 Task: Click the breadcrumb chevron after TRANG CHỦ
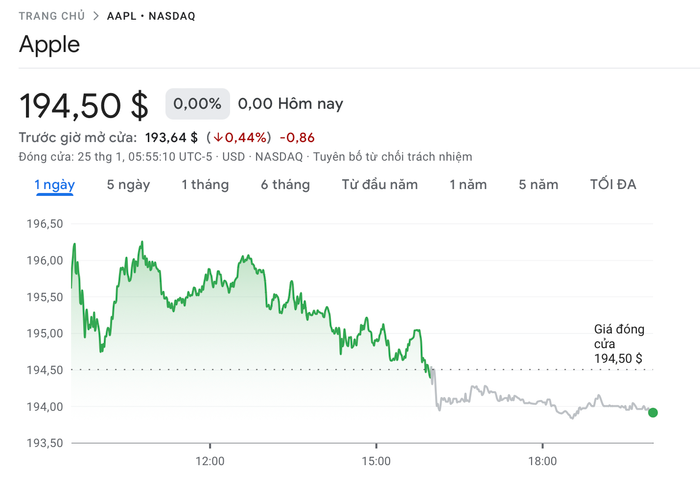pyautogui.click(x=96, y=16)
